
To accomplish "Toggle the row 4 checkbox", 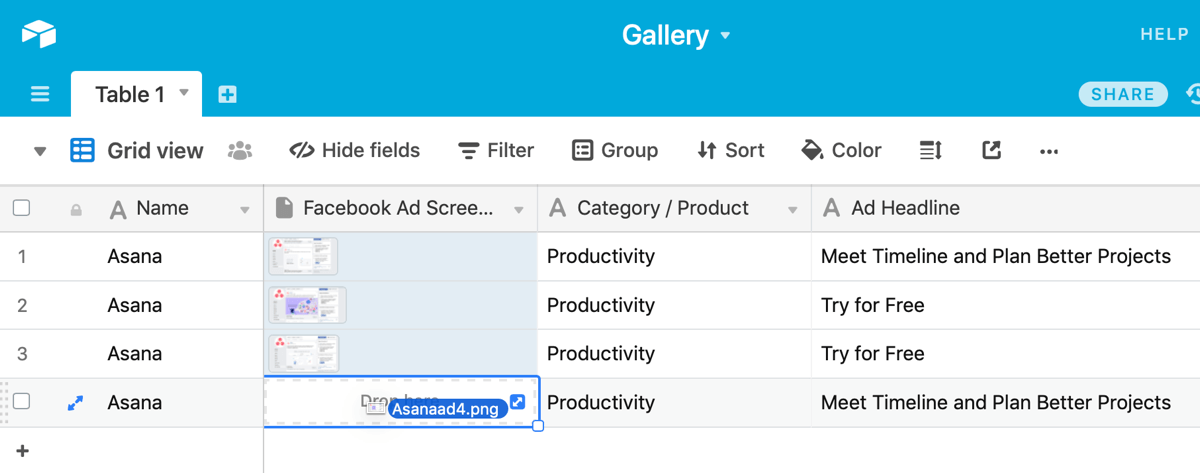I will (x=21, y=401).
